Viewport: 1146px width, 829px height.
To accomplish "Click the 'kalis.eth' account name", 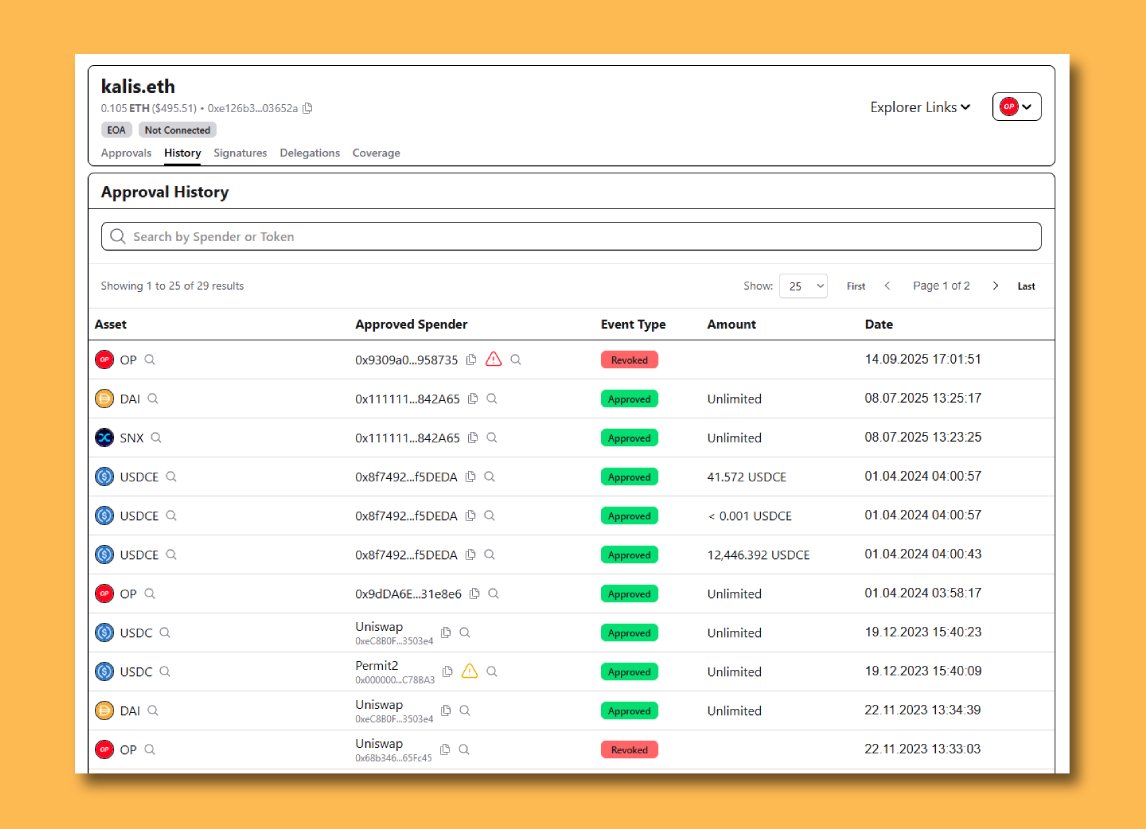I will [x=138, y=86].
